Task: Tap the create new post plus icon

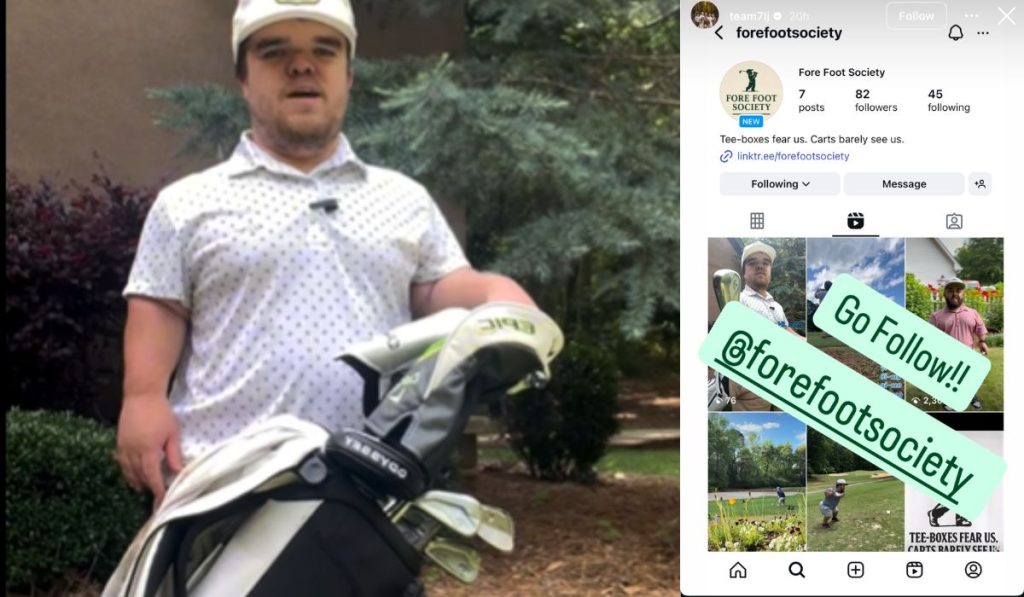Action: coord(855,570)
